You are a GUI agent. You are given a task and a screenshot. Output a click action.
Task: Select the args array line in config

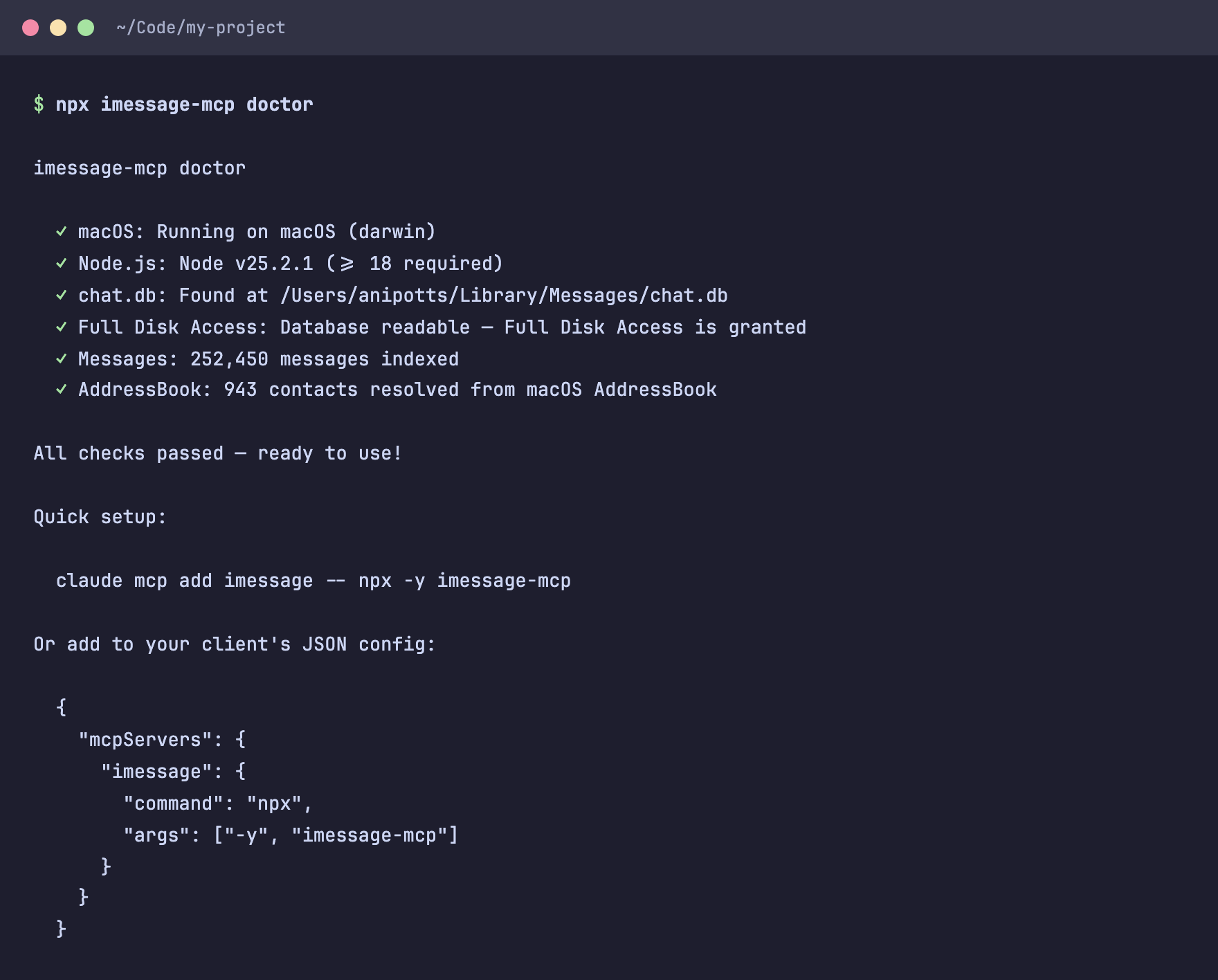coord(291,835)
